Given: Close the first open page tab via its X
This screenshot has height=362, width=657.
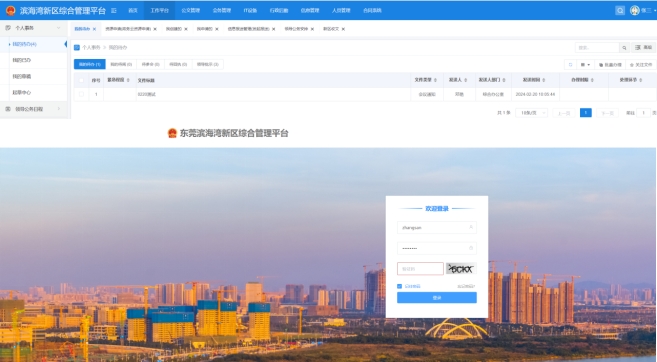Looking at the screenshot, I should (x=94, y=29).
